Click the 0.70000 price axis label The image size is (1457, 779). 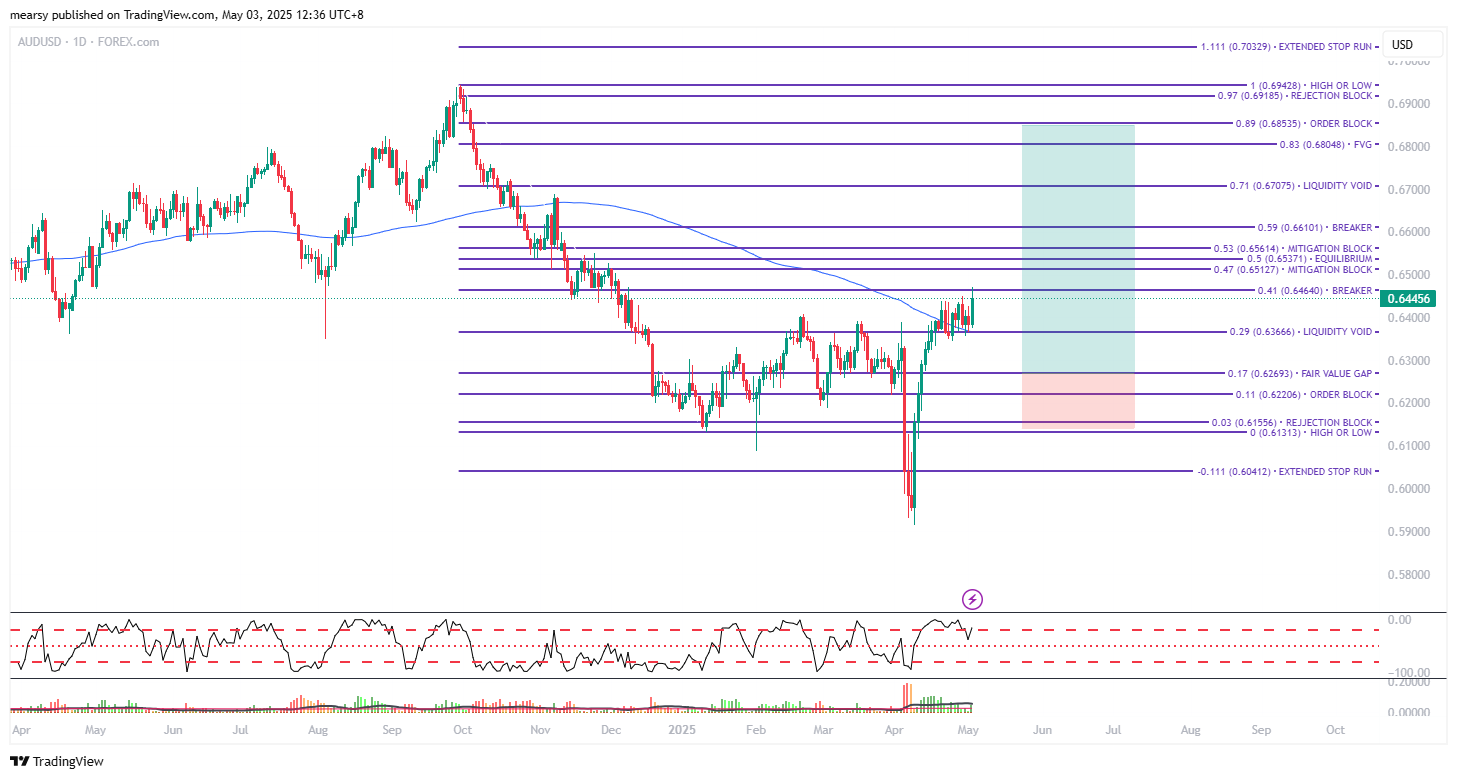click(x=1407, y=61)
